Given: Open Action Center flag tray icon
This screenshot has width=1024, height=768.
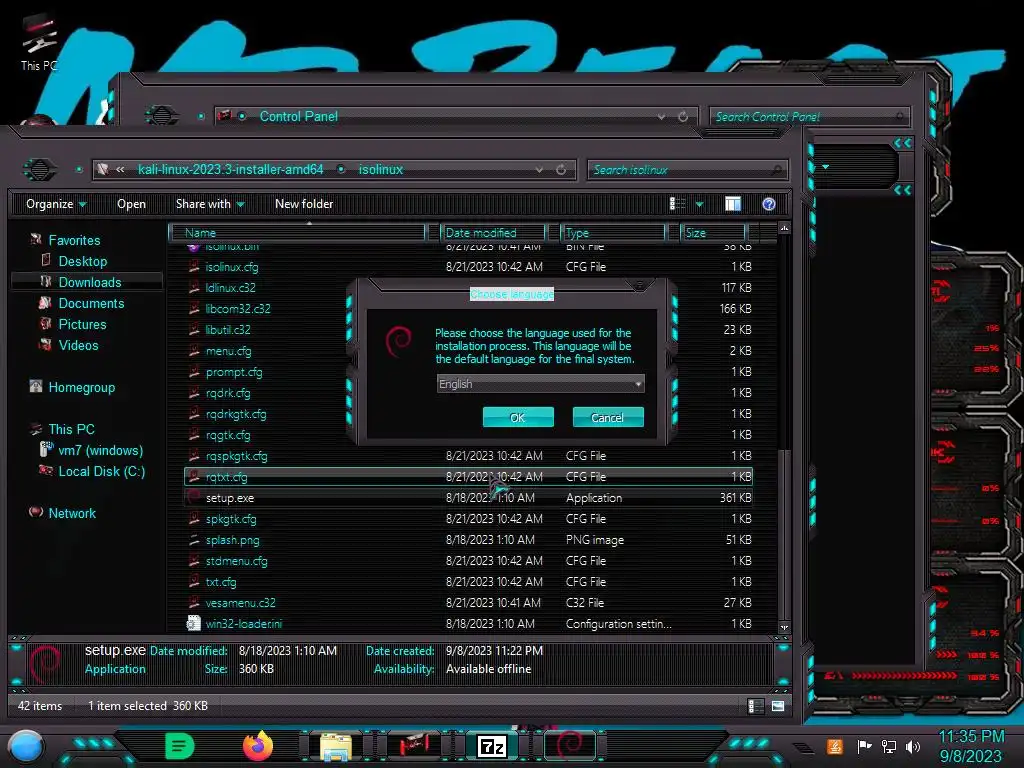Looking at the screenshot, I should [x=864, y=746].
